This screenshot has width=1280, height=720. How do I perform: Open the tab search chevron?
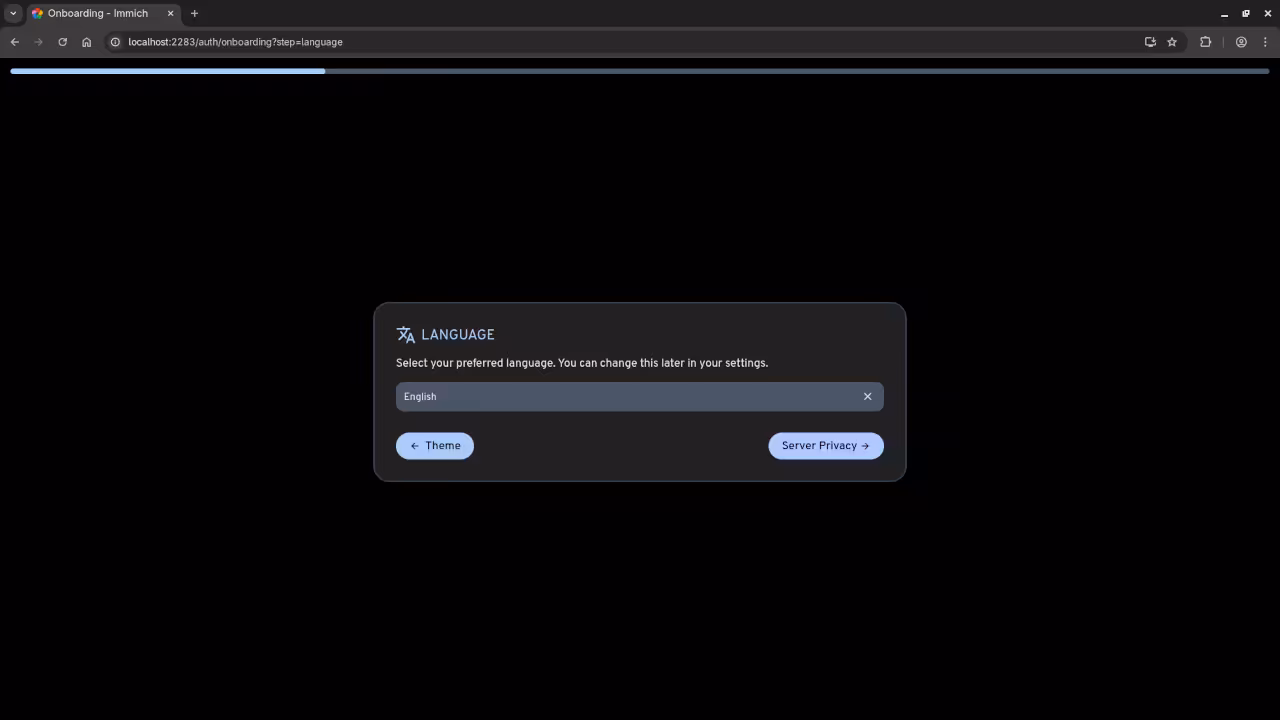pyautogui.click(x=13, y=13)
